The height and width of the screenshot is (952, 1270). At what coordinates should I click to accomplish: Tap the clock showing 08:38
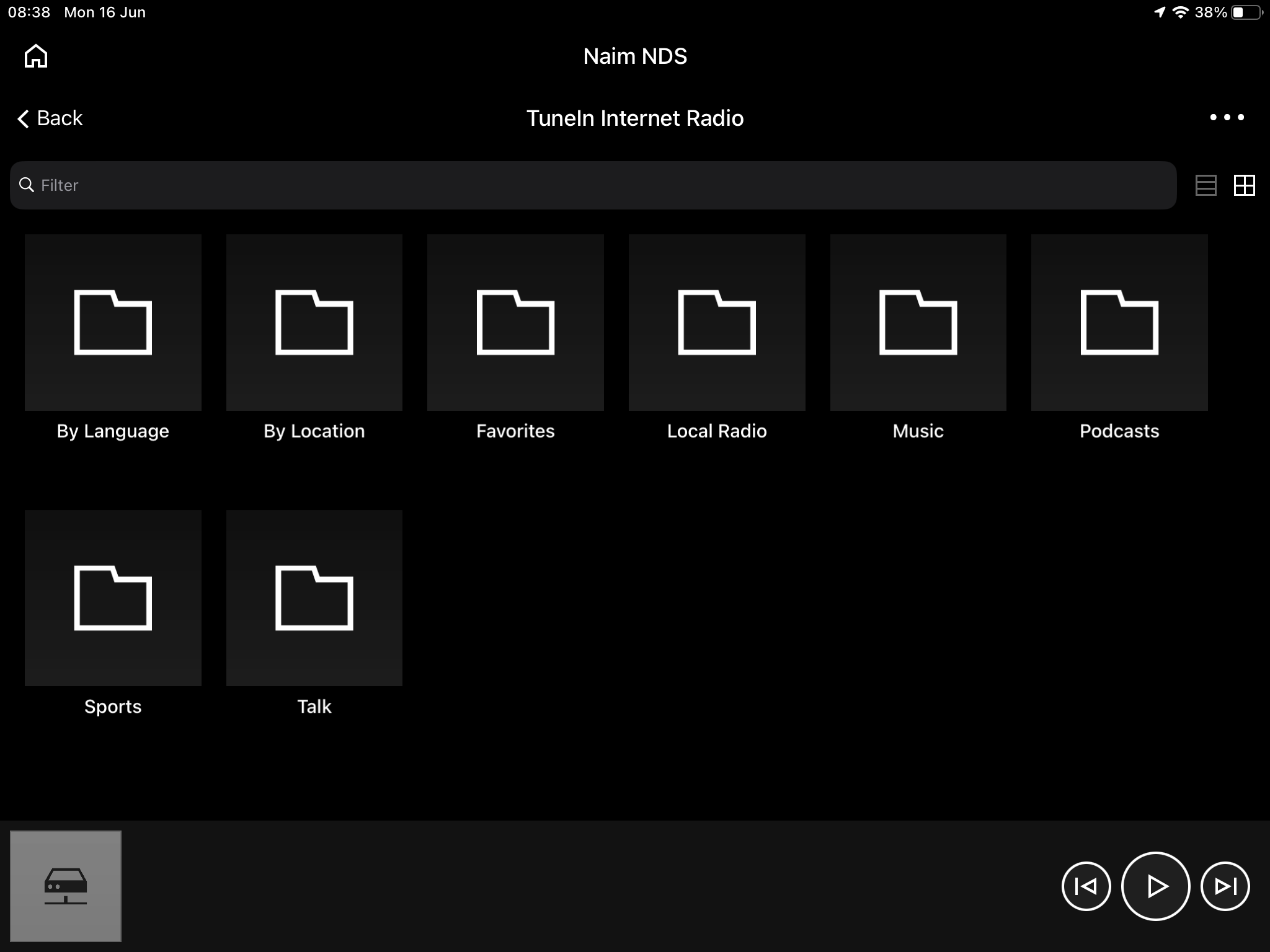[29, 12]
